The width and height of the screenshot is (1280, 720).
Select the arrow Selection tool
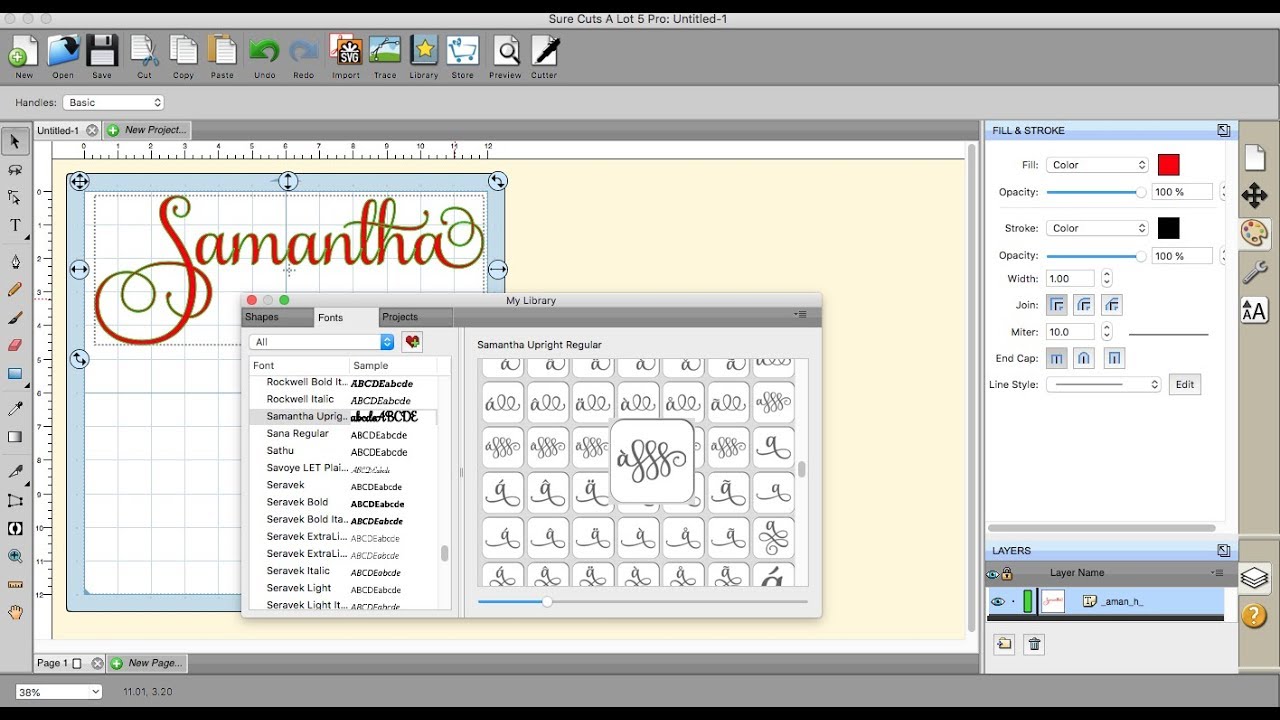pyautogui.click(x=15, y=142)
